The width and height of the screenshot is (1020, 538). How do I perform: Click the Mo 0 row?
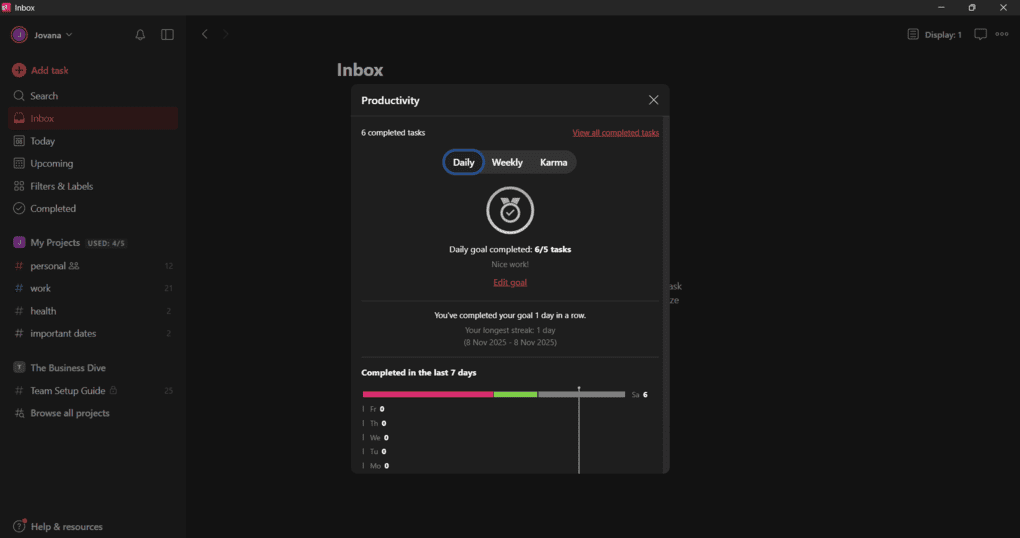[x=375, y=466]
